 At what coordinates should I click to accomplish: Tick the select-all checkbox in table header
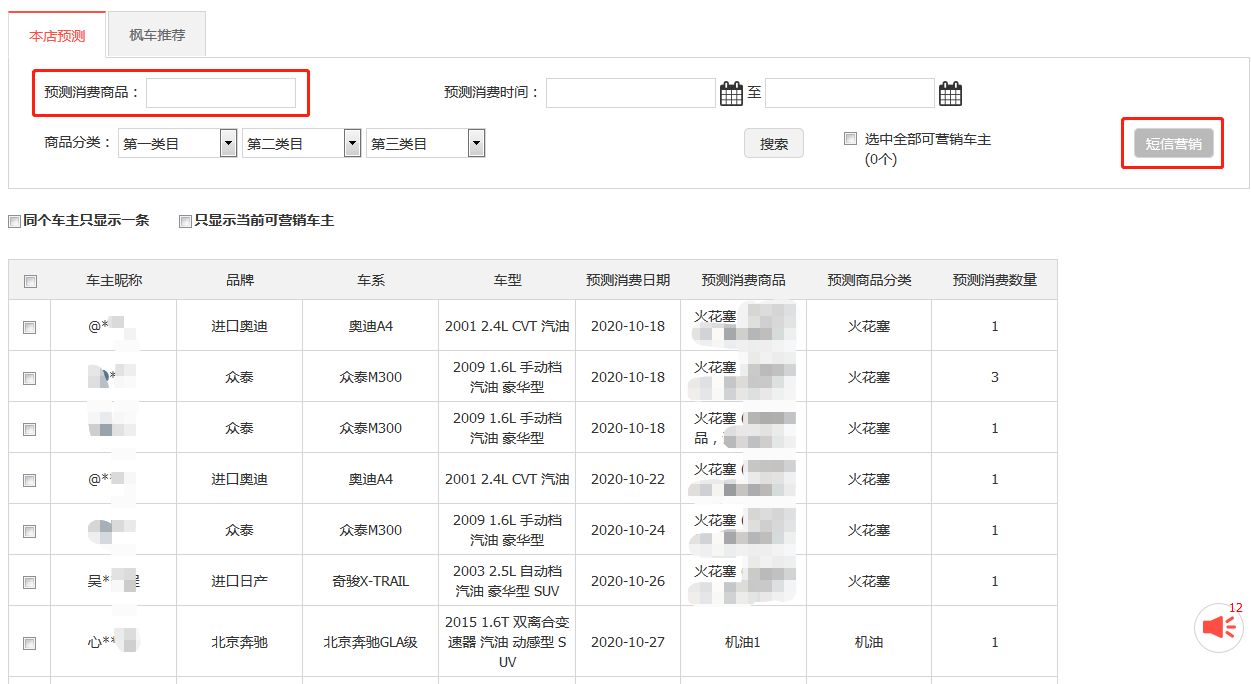pyautogui.click(x=30, y=281)
